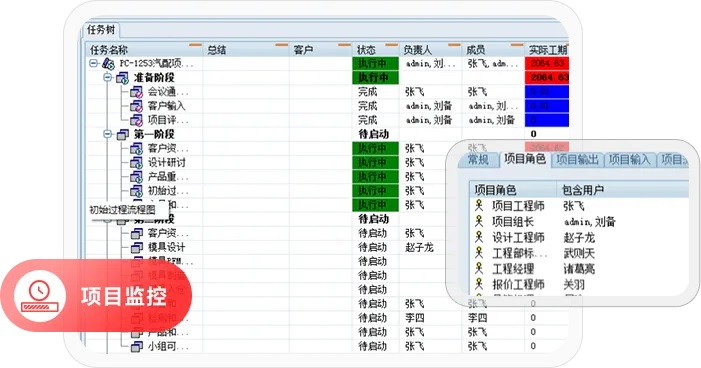This screenshot has width=701, height=368.
Task: Click the 客户输入 task icon
Action: (x=136, y=106)
